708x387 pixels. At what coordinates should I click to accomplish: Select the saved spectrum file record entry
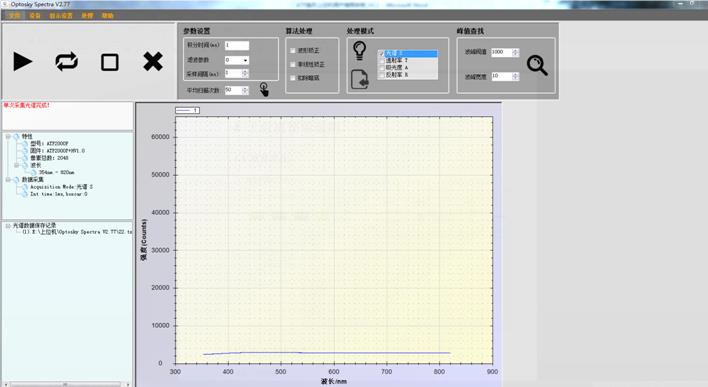[77, 232]
